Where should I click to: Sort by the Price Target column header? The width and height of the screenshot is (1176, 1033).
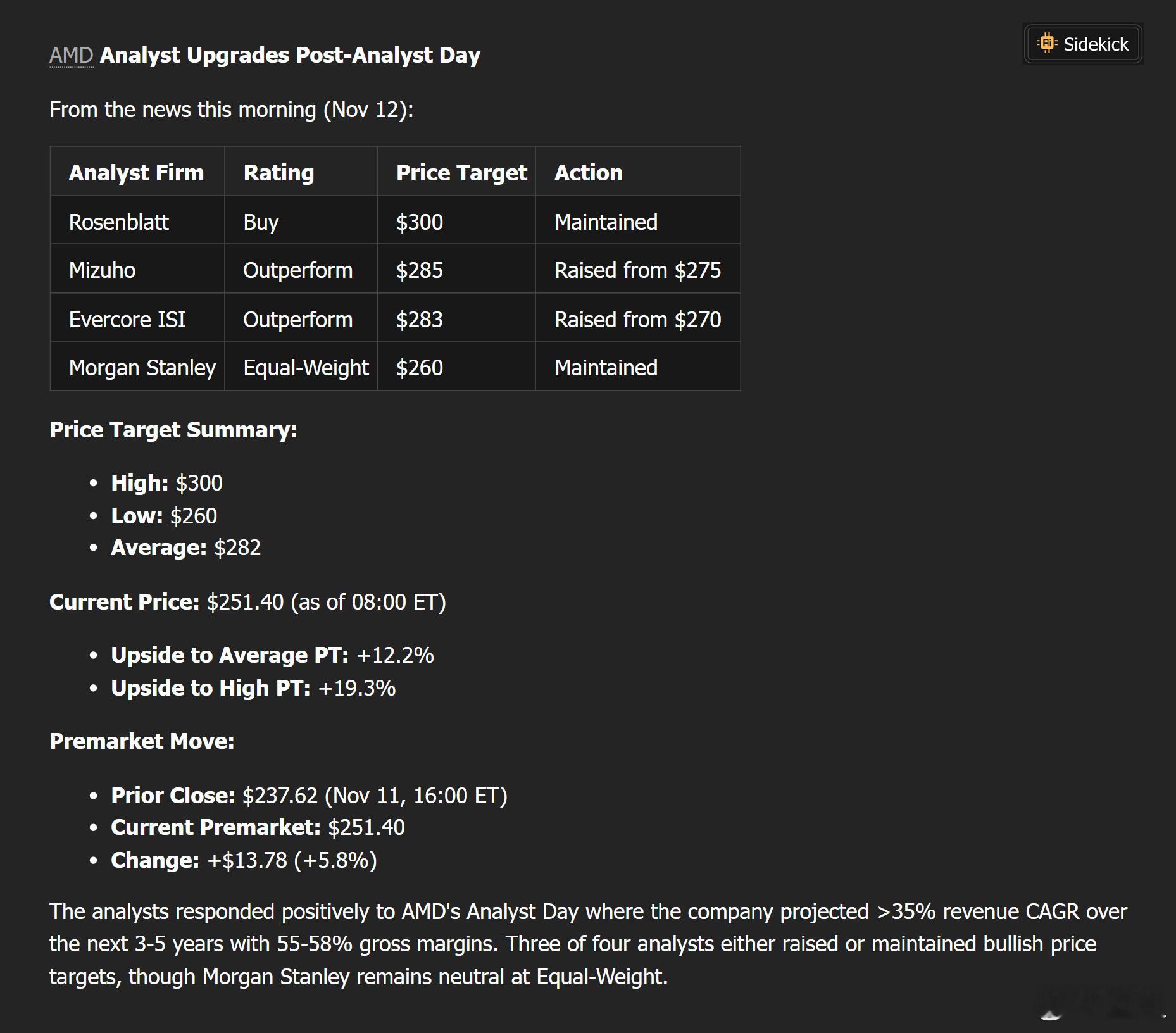pos(461,172)
